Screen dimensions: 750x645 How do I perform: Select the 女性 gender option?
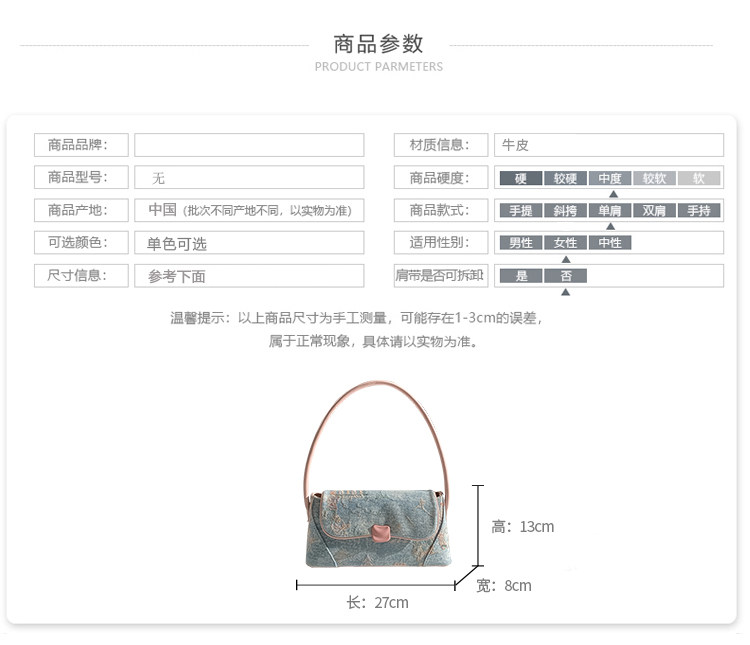(565, 243)
